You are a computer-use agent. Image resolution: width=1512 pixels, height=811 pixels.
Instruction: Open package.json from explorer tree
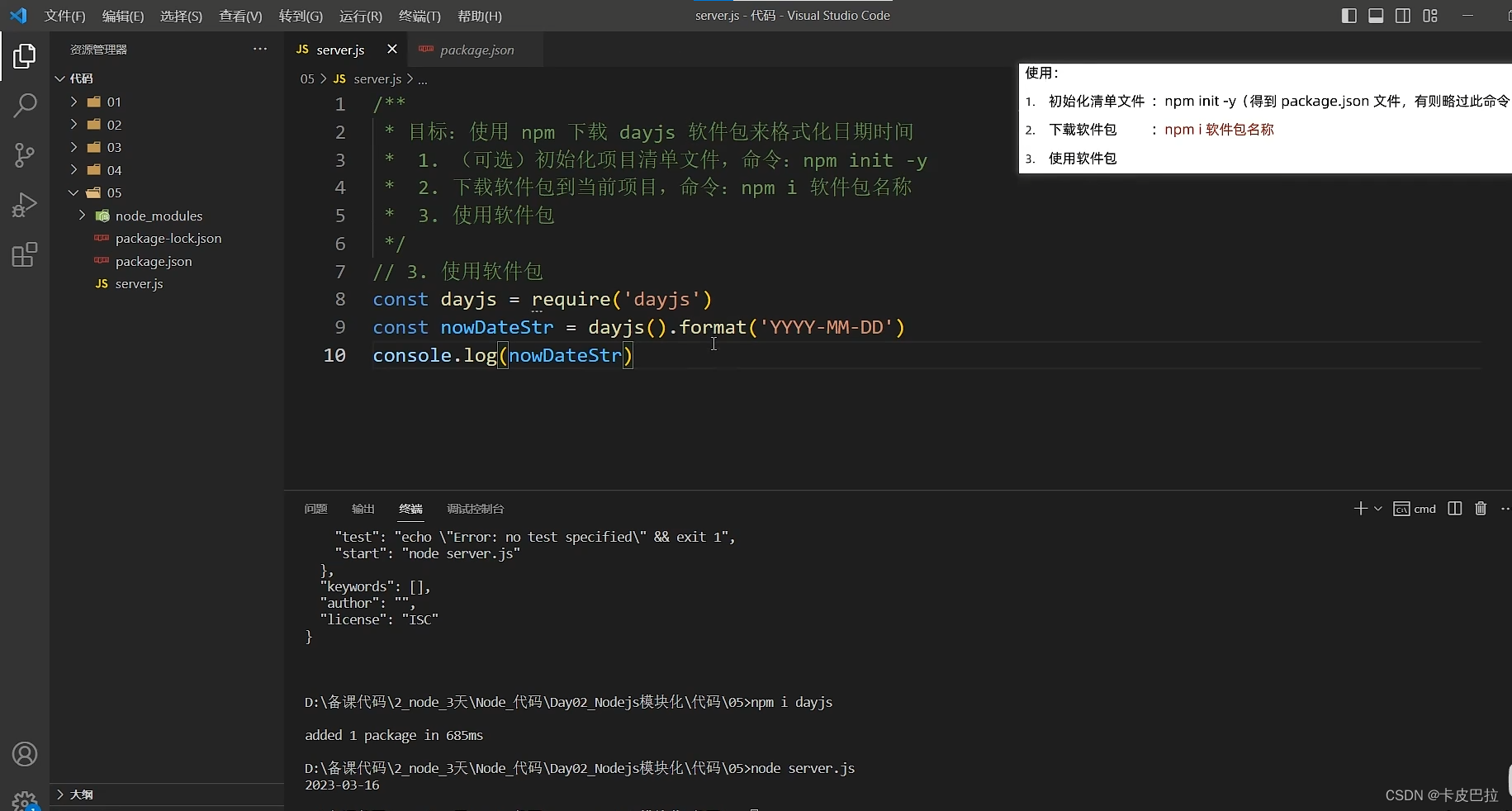click(x=154, y=261)
